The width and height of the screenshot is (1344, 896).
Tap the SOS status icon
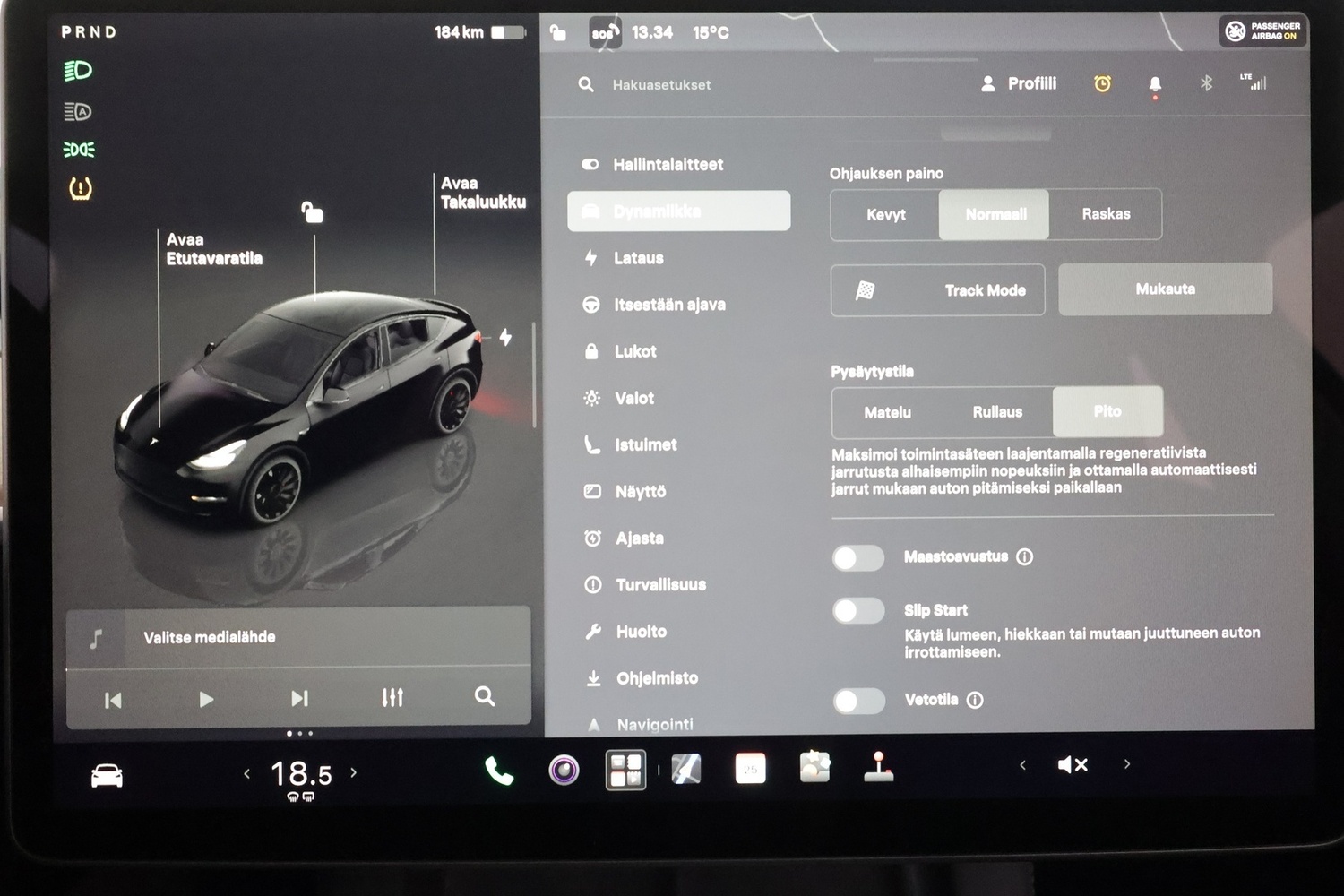pyautogui.click(x=605, y=33)
